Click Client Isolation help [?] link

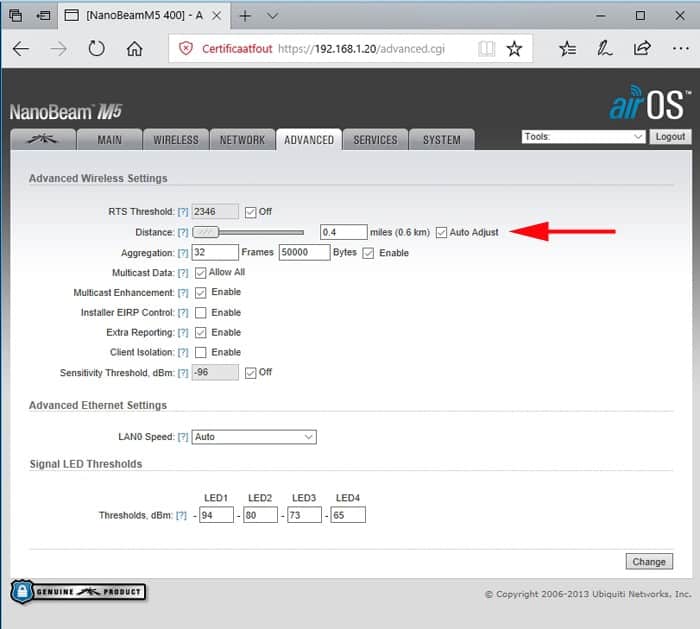point(183,353)
